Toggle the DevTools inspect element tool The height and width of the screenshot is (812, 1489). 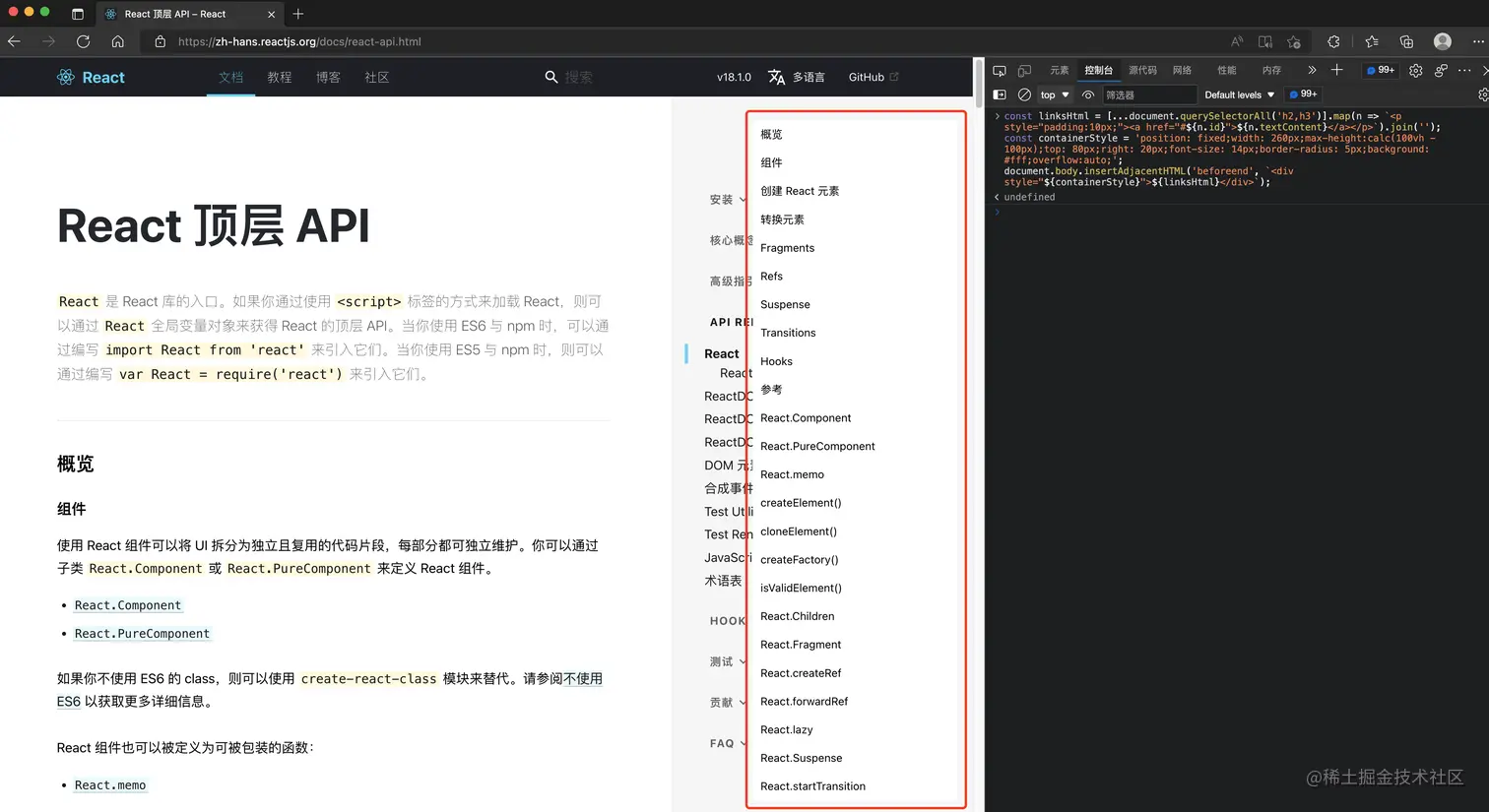point(1000,71)
